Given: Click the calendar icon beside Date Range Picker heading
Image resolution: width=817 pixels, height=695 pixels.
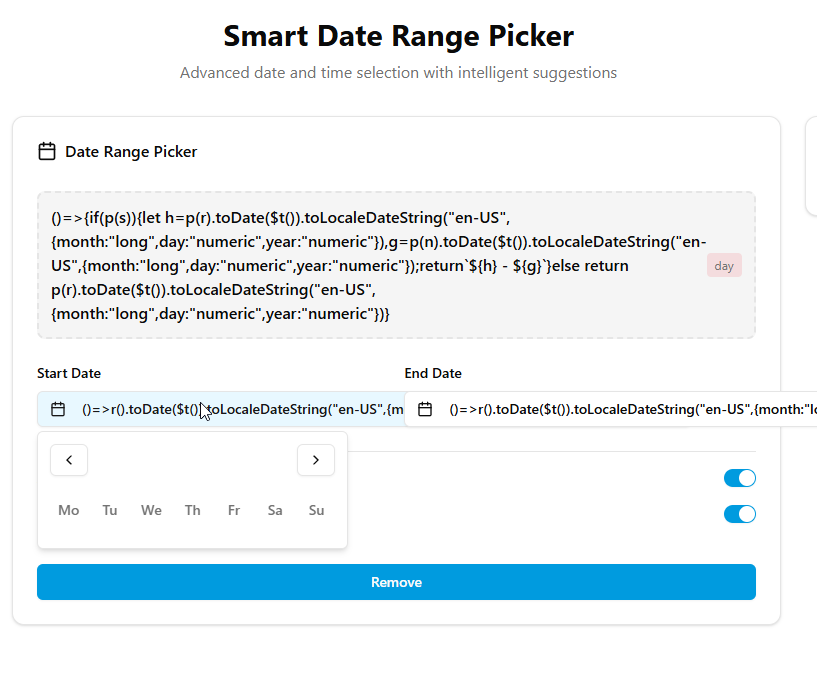Looking at the screenshot, I should coord(46,152).
